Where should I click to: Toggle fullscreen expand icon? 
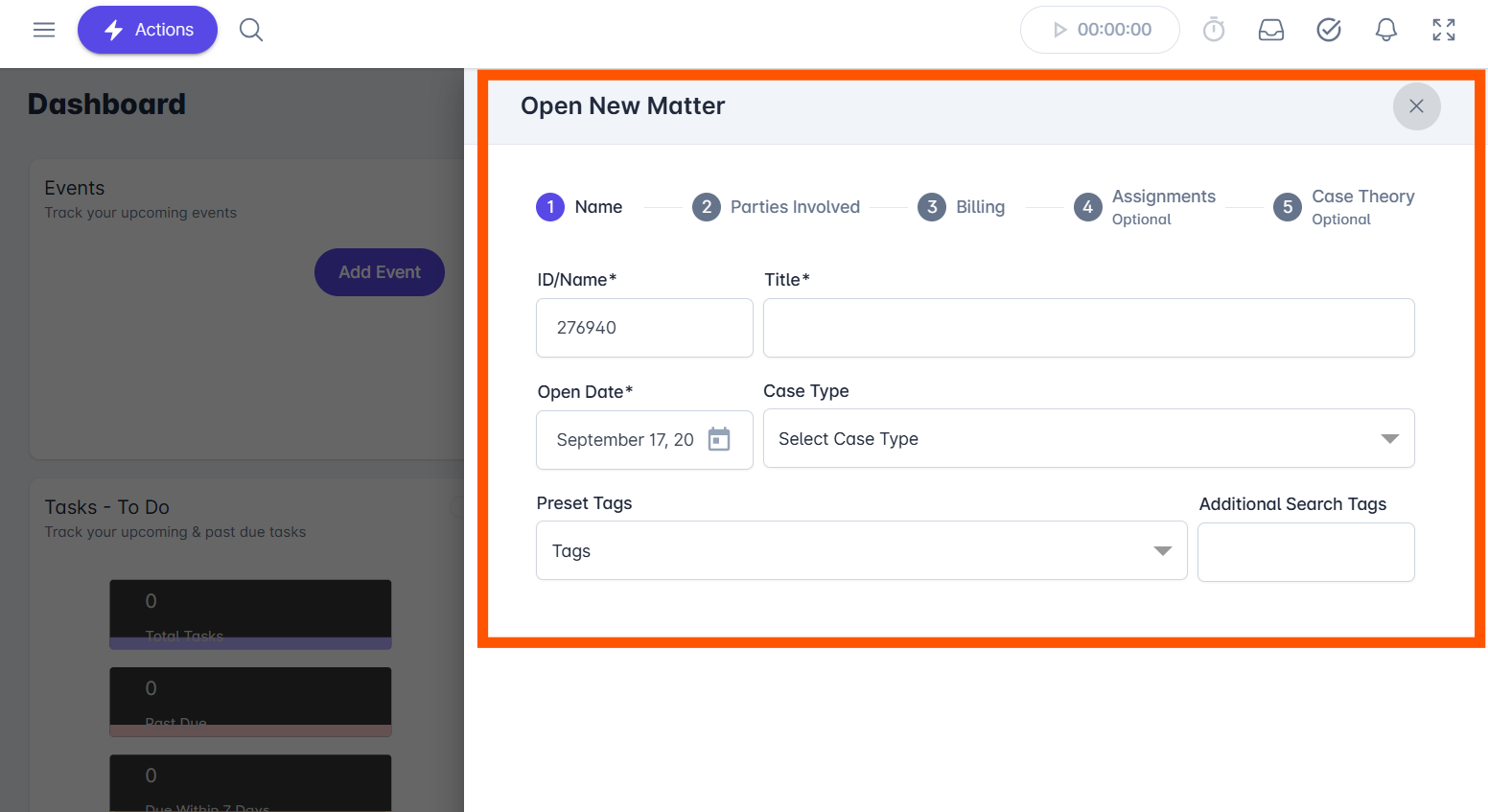click(x=1444, y=30)
